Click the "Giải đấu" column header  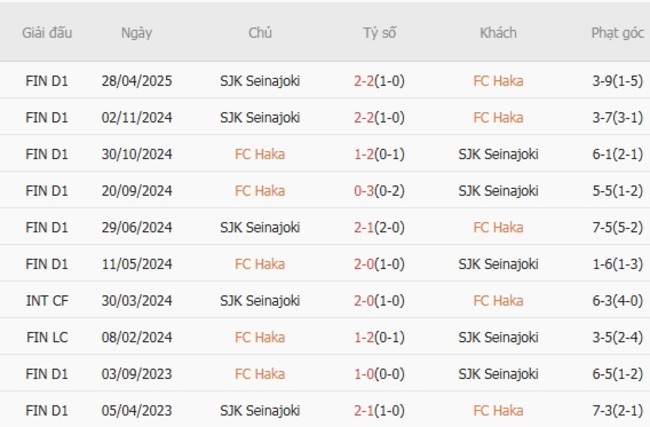pos(46,33)
